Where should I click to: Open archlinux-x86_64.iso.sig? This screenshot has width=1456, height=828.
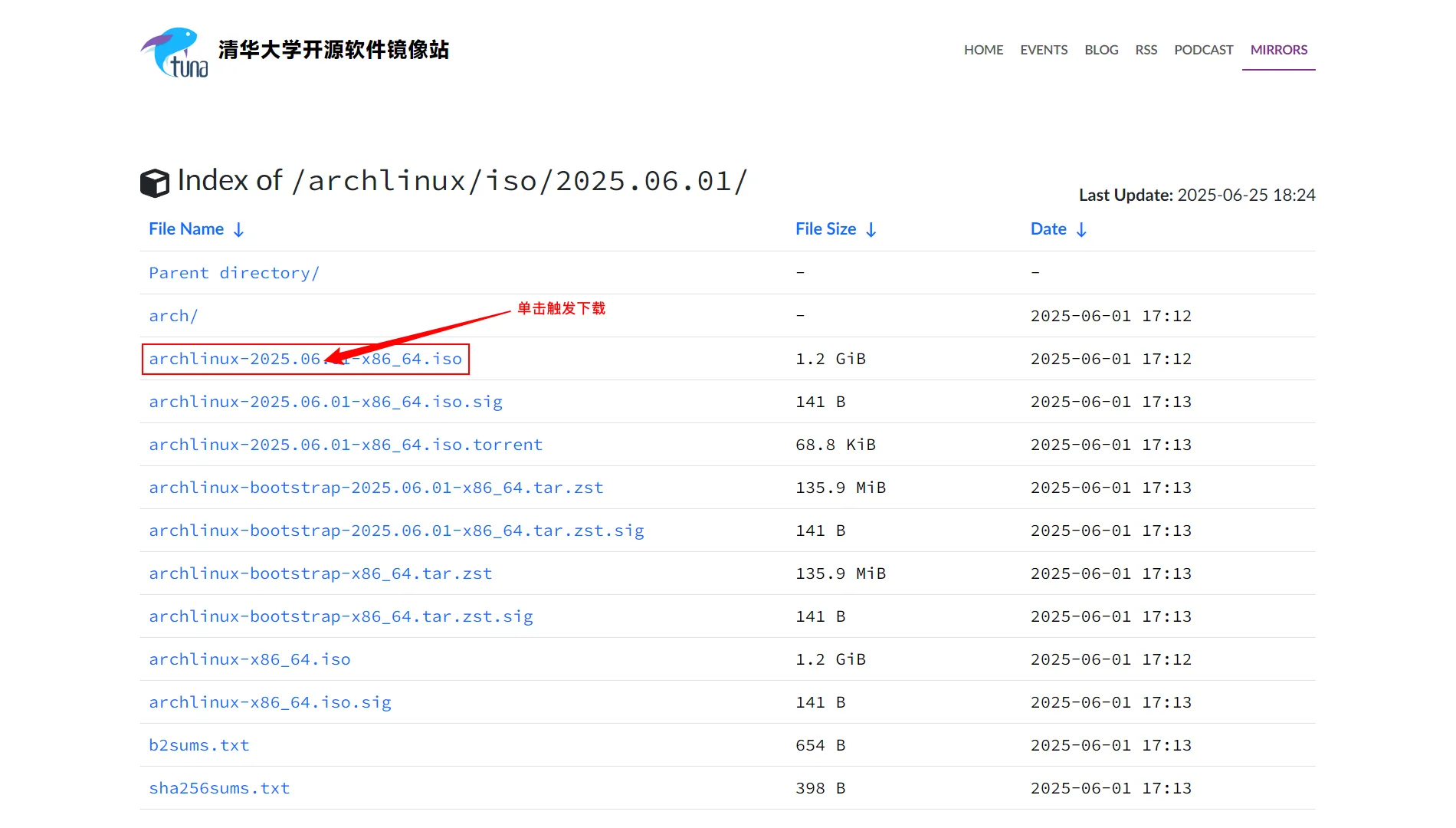[x=270, y=702]
